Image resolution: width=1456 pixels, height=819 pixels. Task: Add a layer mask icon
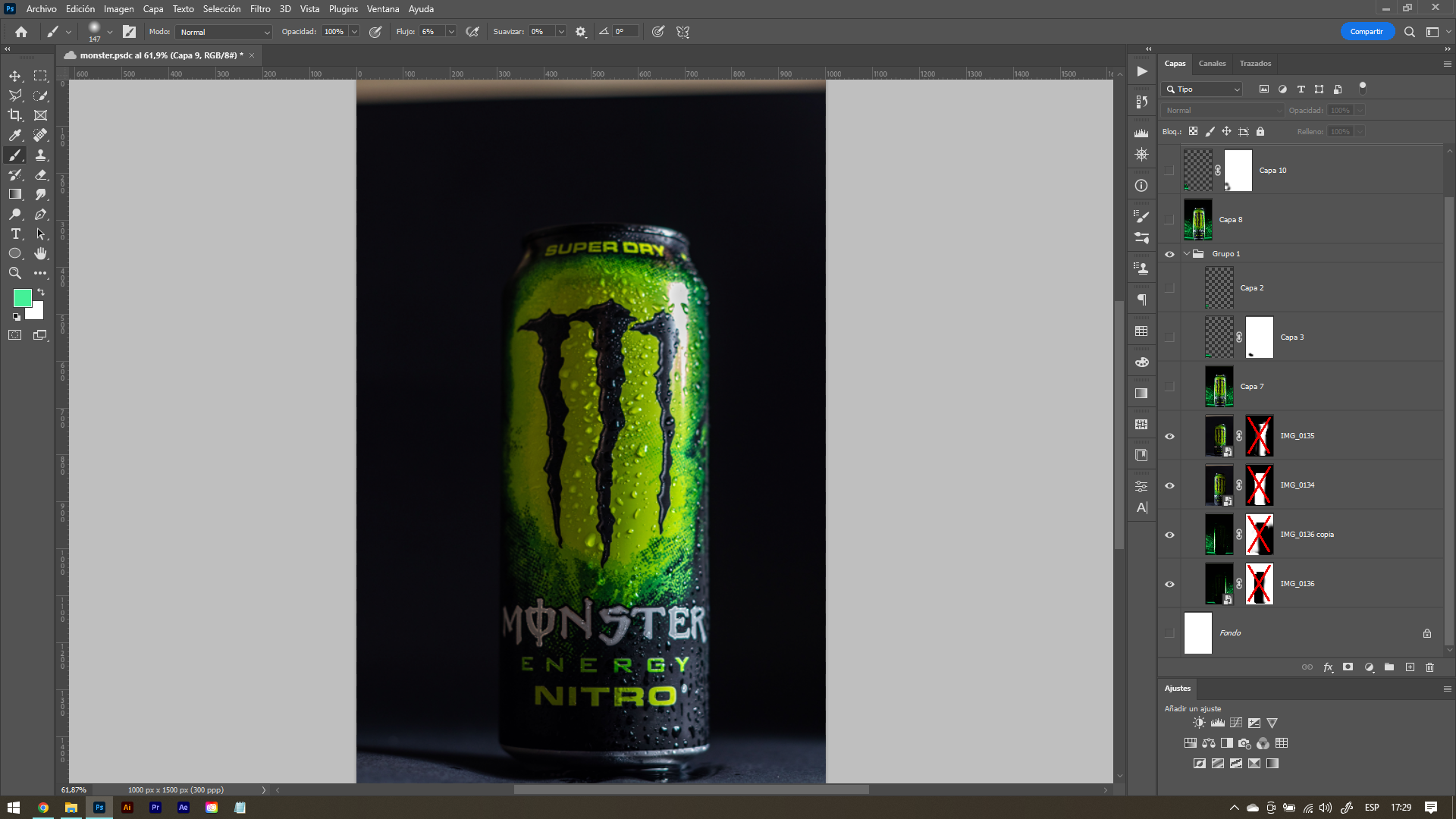coord(1348,667)
